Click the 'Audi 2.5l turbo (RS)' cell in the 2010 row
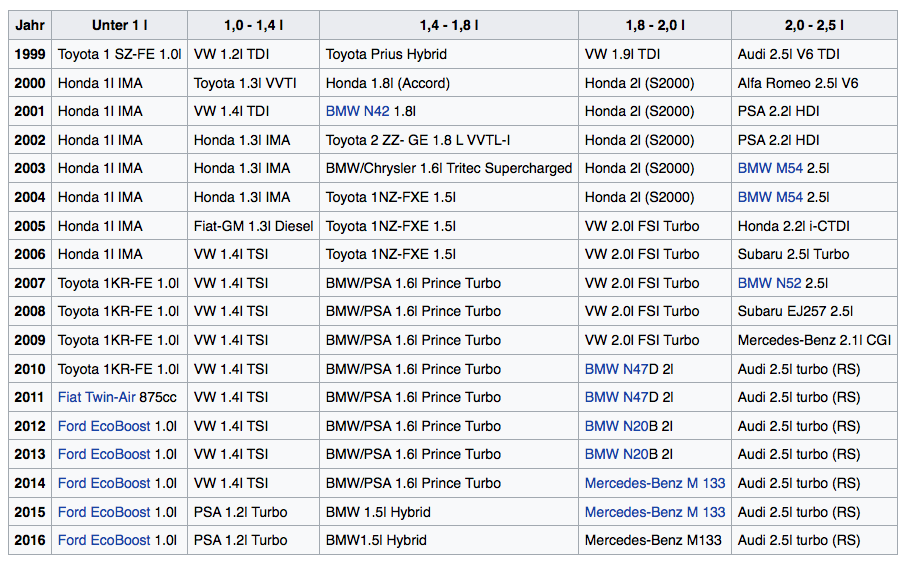This screenshot has width=904, height=566. tap(814, 369)
